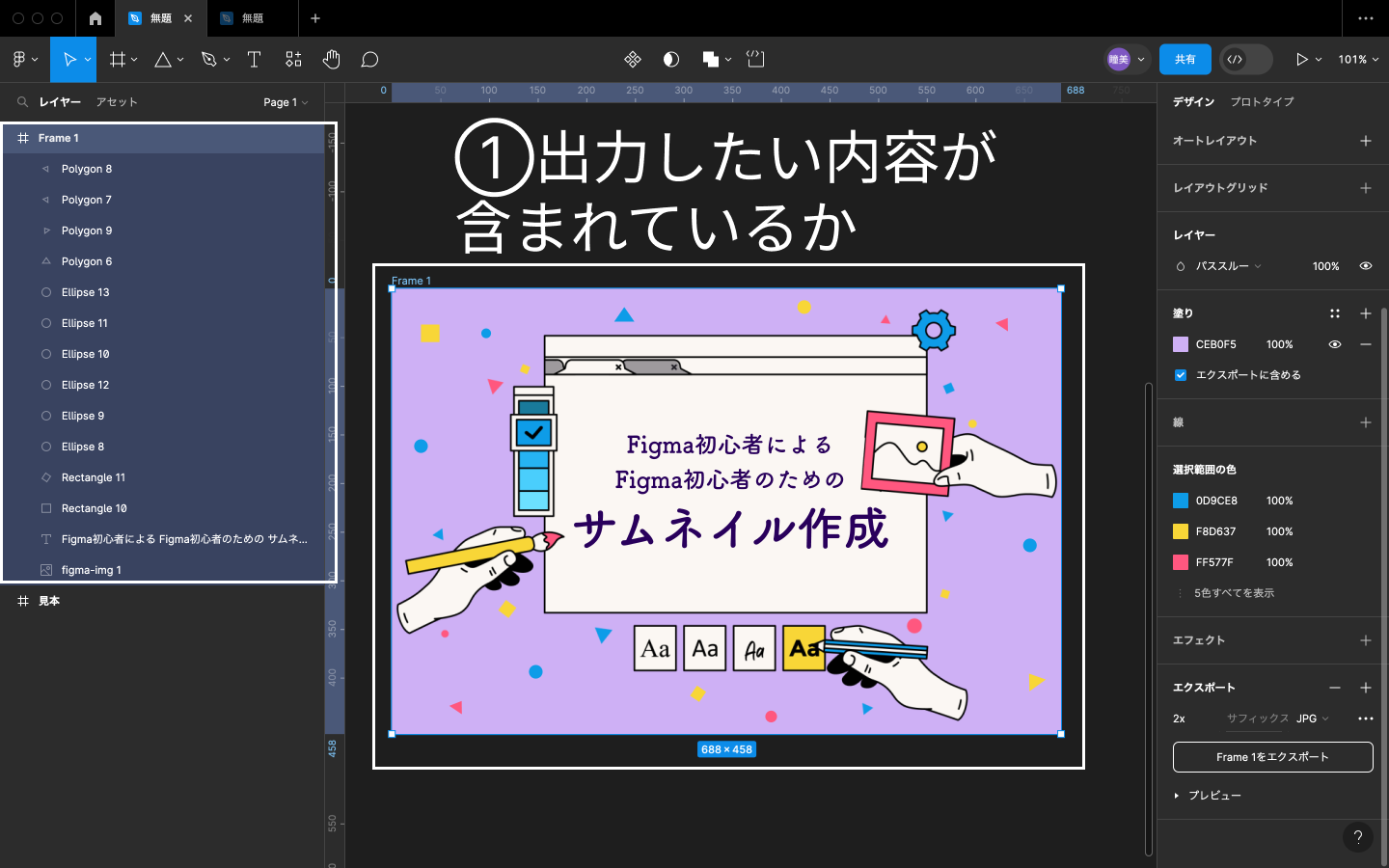This screenshot has width=1389, height=868.
Task: Click the Pen tool icon
Action: (208, 60)
